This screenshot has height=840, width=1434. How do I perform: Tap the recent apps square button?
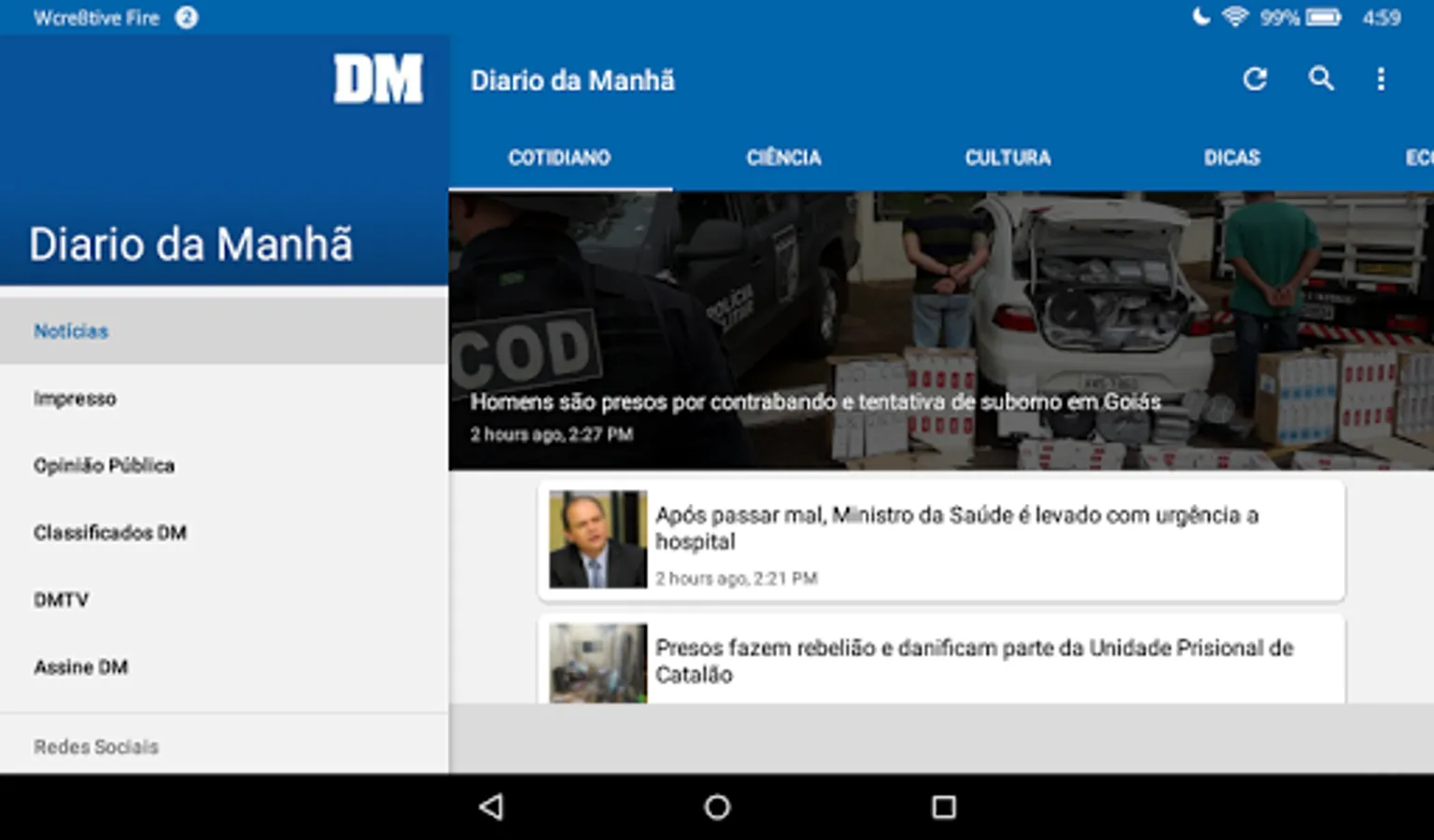point(944,807)
